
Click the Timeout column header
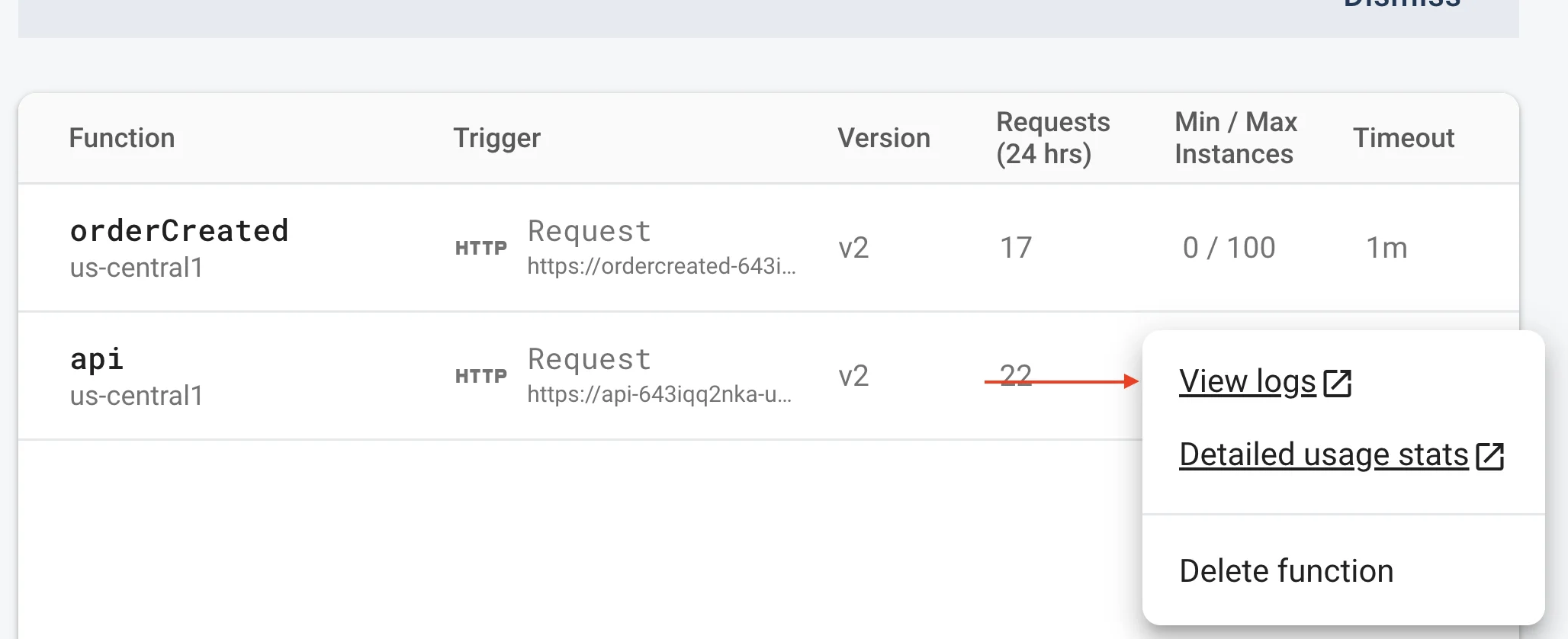[1404, 138]
